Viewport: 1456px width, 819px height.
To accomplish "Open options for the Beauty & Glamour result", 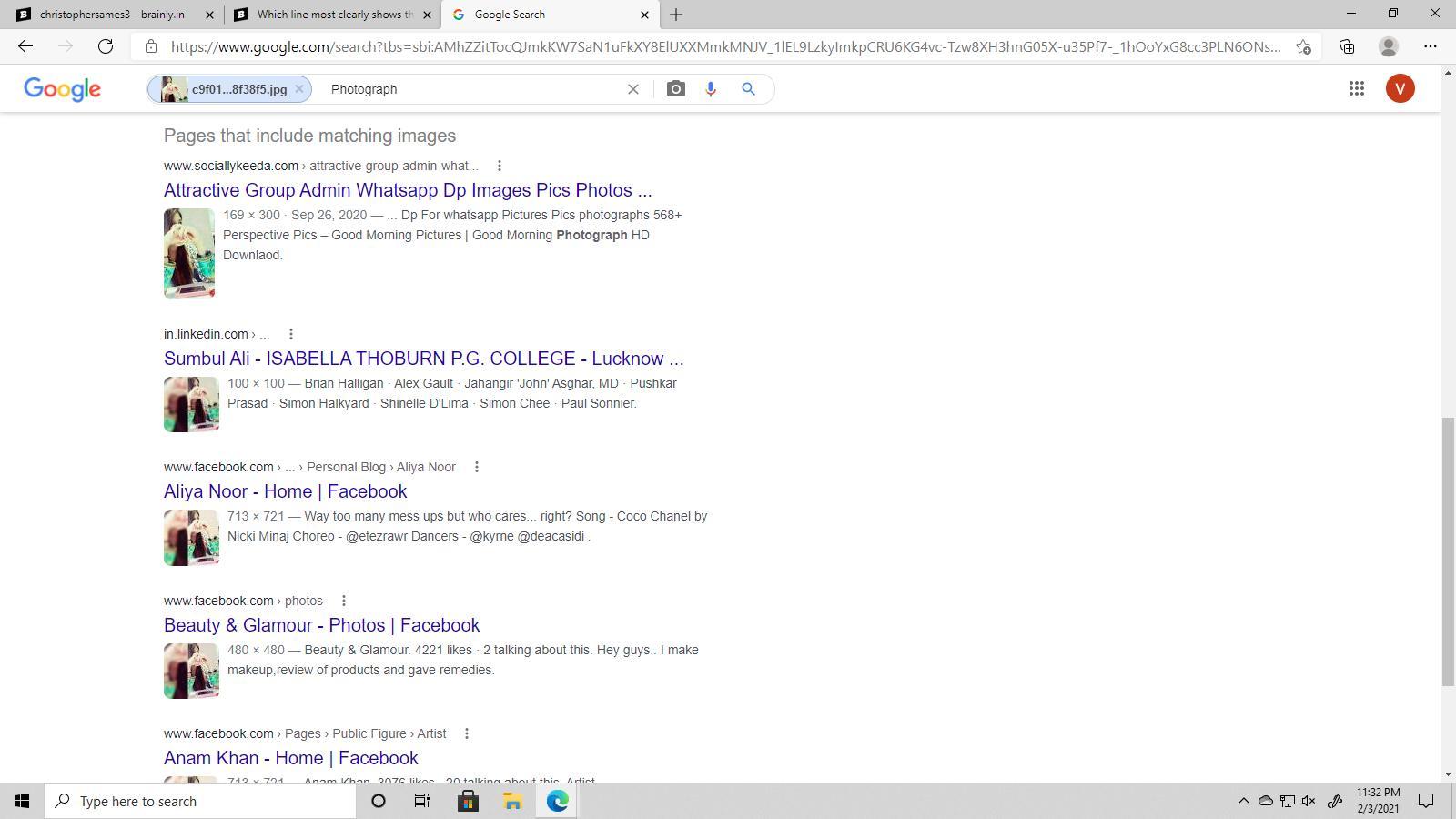I will [344, 601].
